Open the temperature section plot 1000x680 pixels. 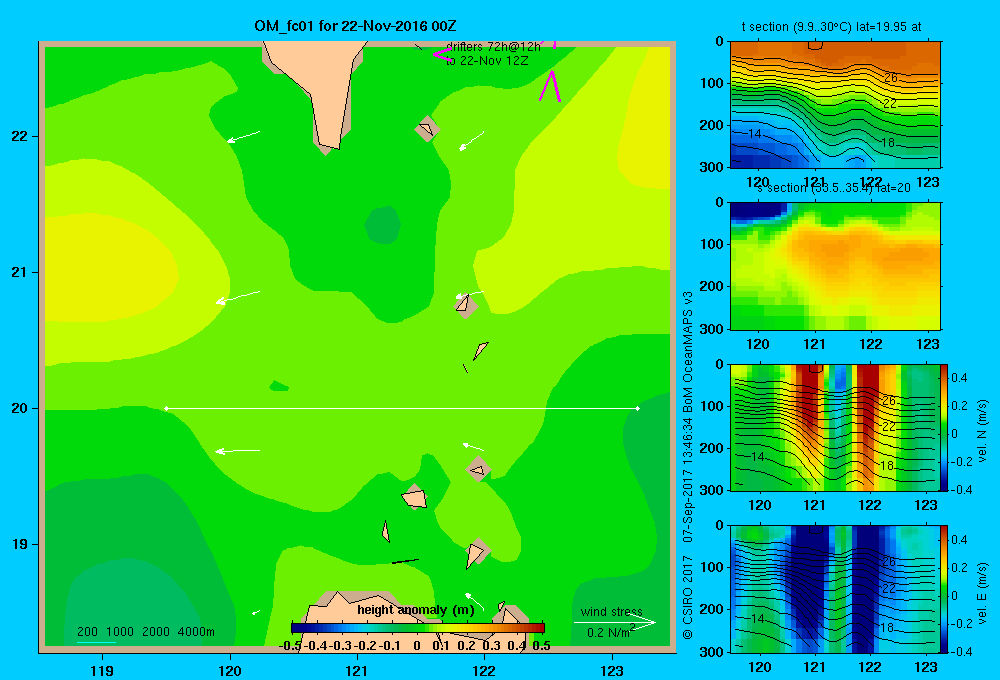835,104
